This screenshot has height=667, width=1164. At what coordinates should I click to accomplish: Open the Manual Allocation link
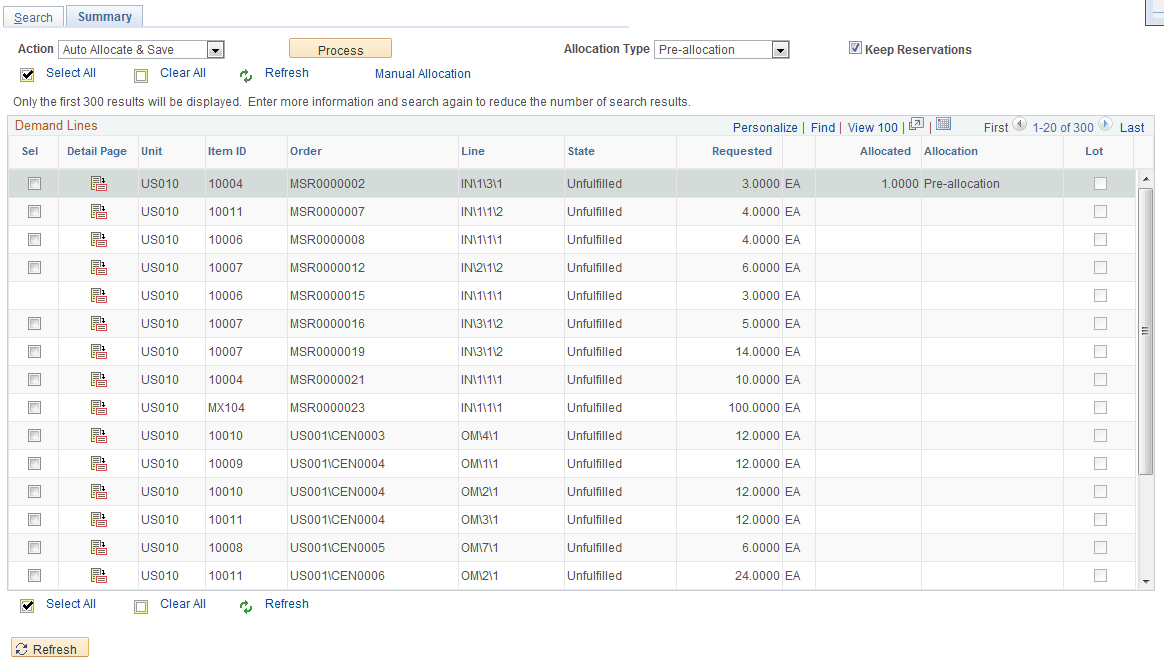tap(422, 74)
